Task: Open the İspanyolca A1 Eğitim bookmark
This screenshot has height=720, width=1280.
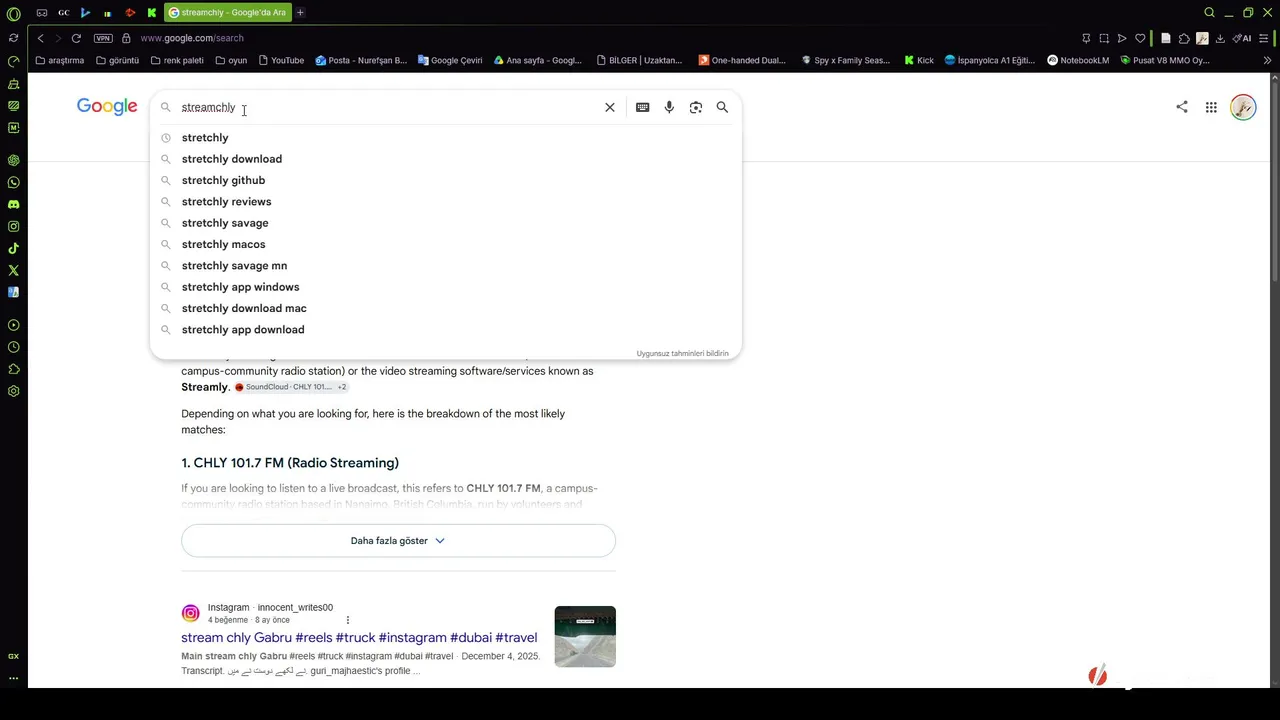Action: coord(990,60)
